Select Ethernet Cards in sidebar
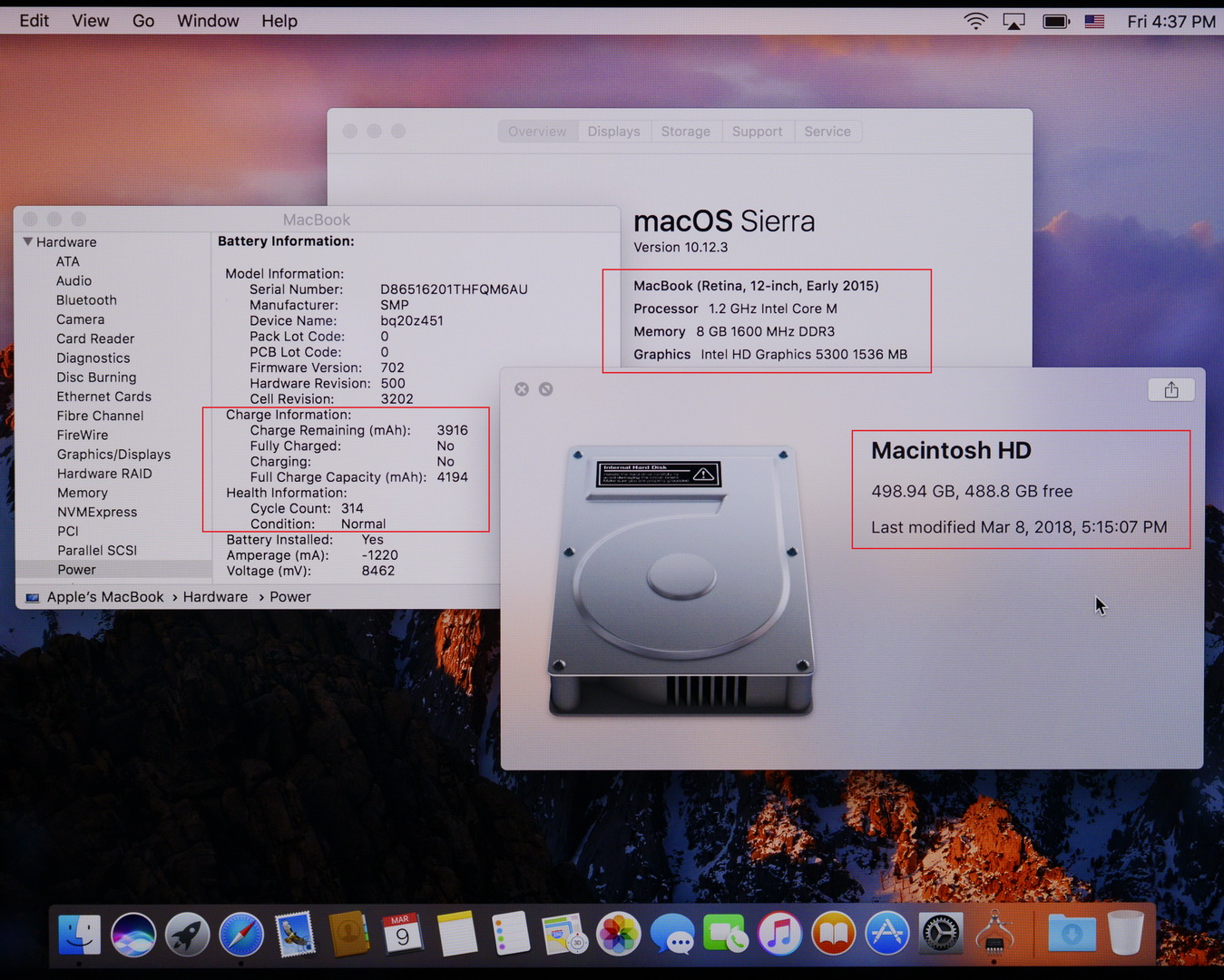1224x980 pixels. (103, 397)
